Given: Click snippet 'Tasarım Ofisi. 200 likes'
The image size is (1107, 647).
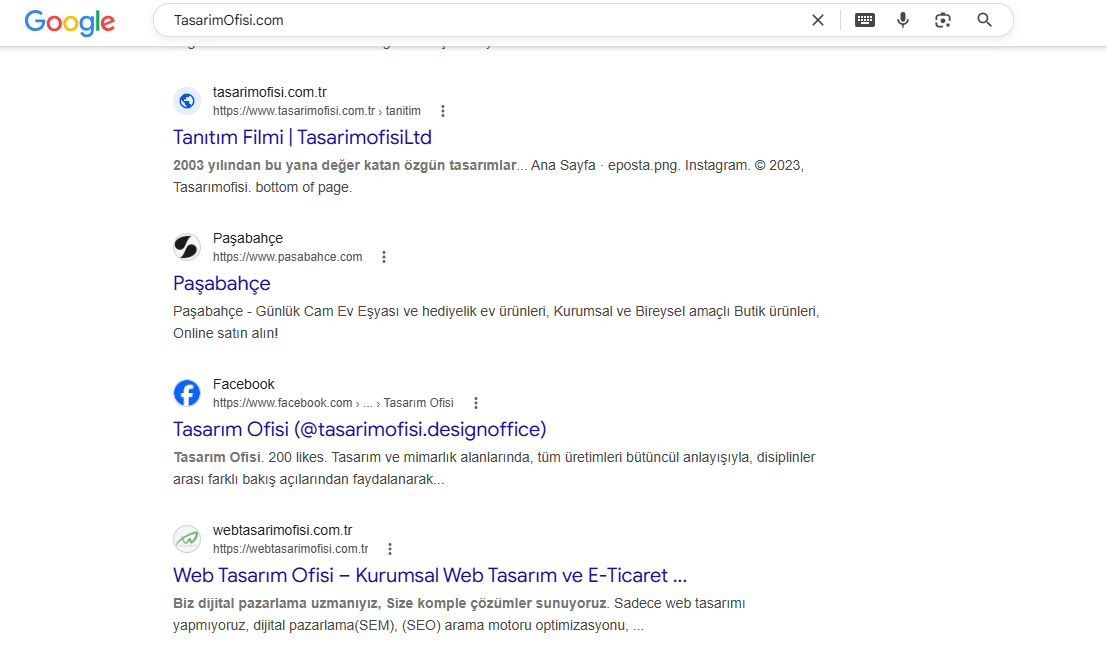Looking at the screenshot, I should (x=249, y=458).
